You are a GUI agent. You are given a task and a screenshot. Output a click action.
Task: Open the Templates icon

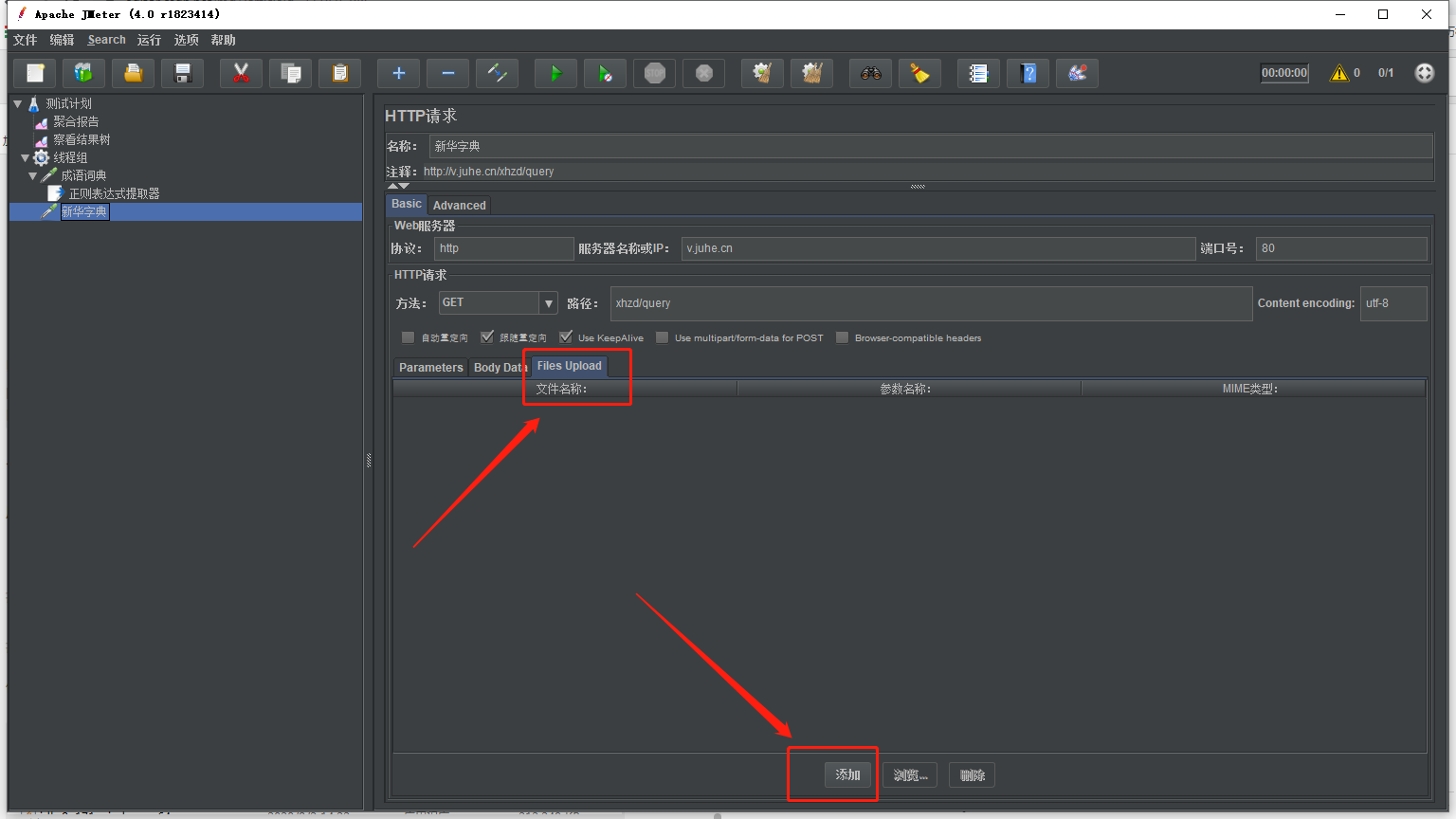pyautogui.click(x=84, y=73)
